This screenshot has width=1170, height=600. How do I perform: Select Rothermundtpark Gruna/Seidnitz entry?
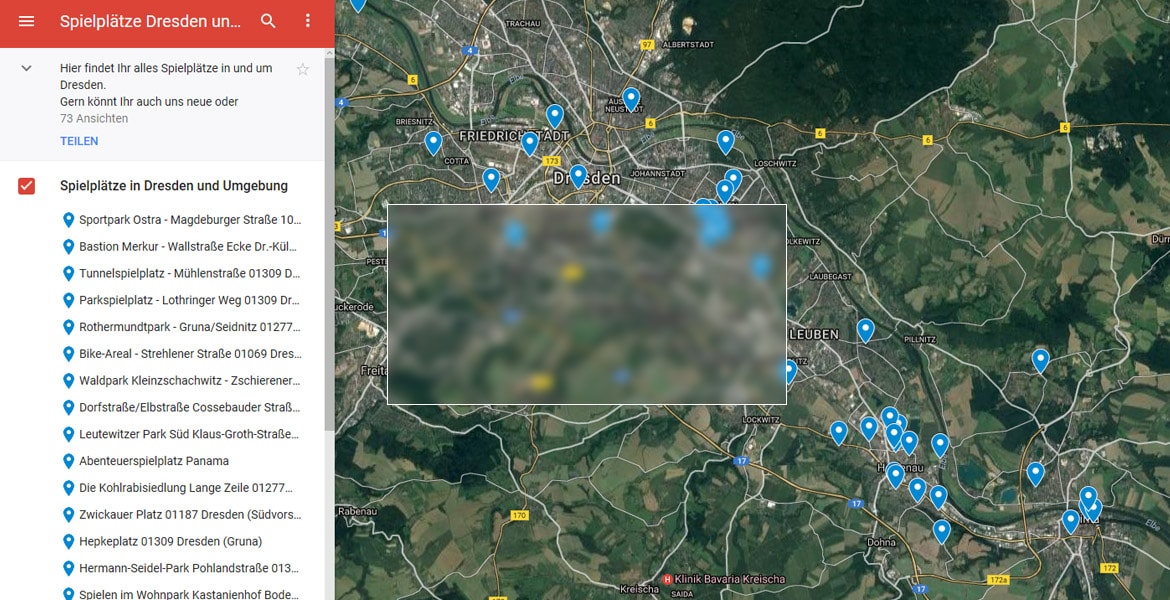pos(189,327)
